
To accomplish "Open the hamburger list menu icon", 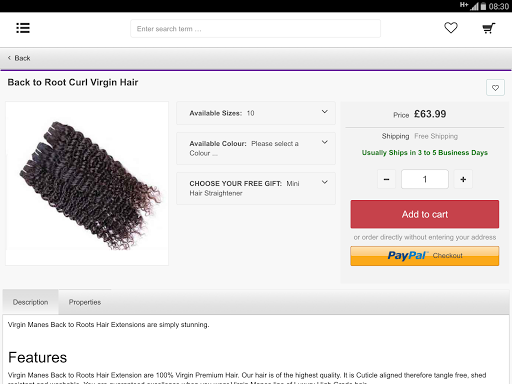I will tap(23, 28).
